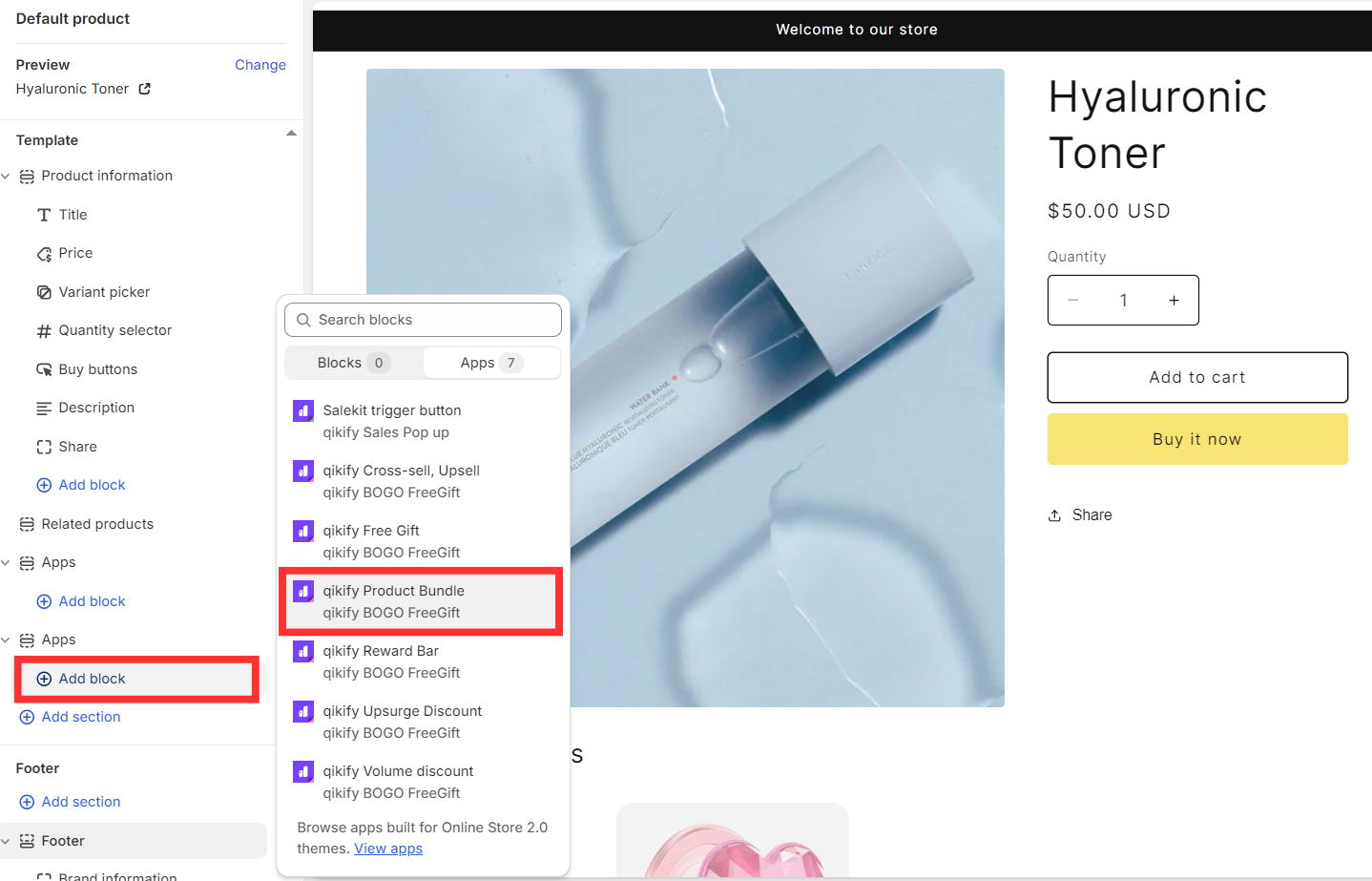Collapse the Product information section
This screenshot has width=1372, height=881.
[6, 177]
